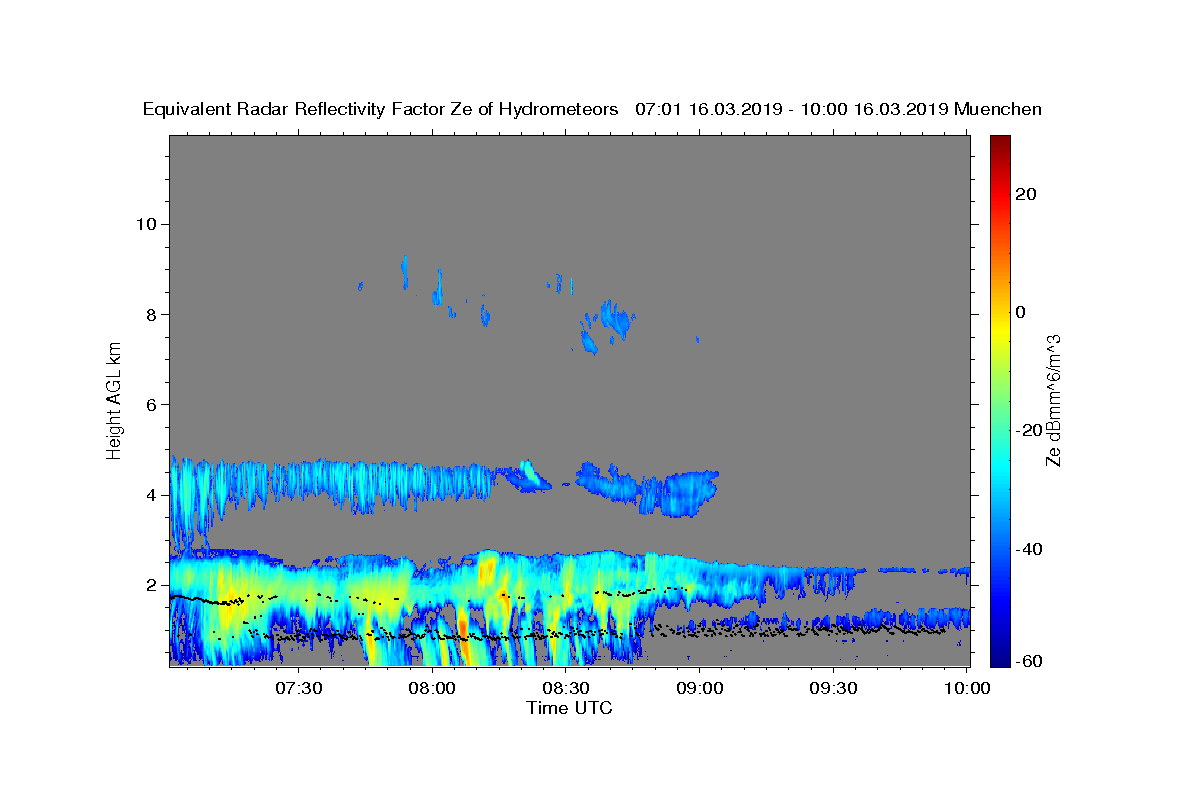Click the 08:00 time tick label

pyautogui.click(x=434, y=688)
